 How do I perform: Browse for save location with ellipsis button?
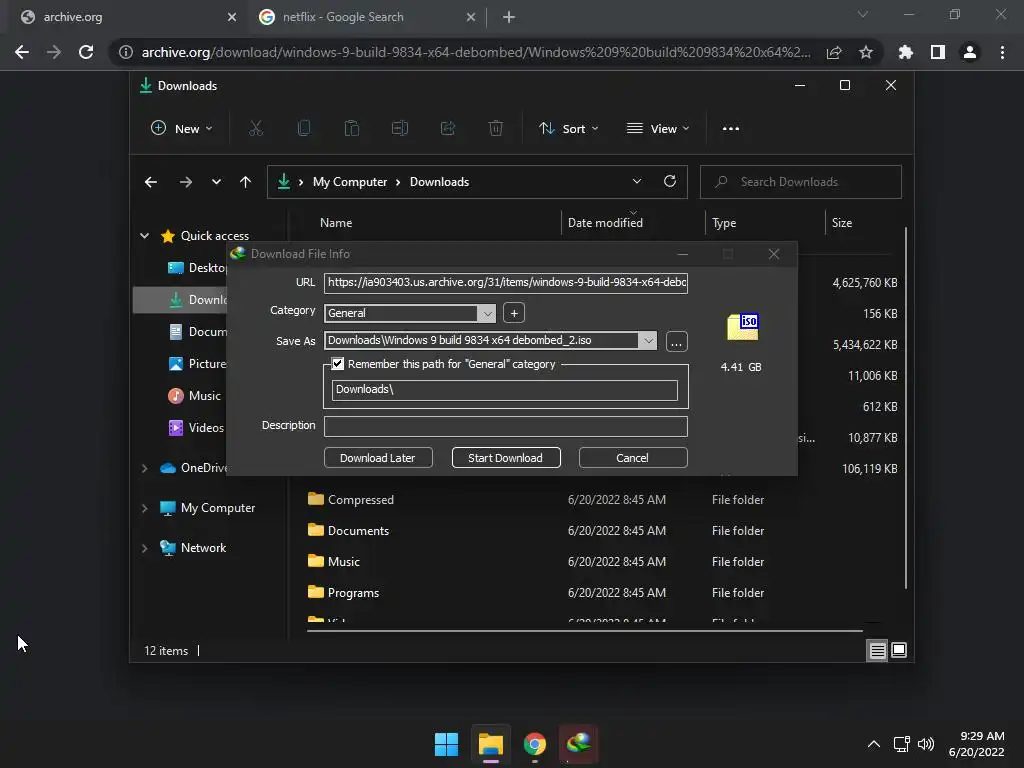(x=677, y=342)
